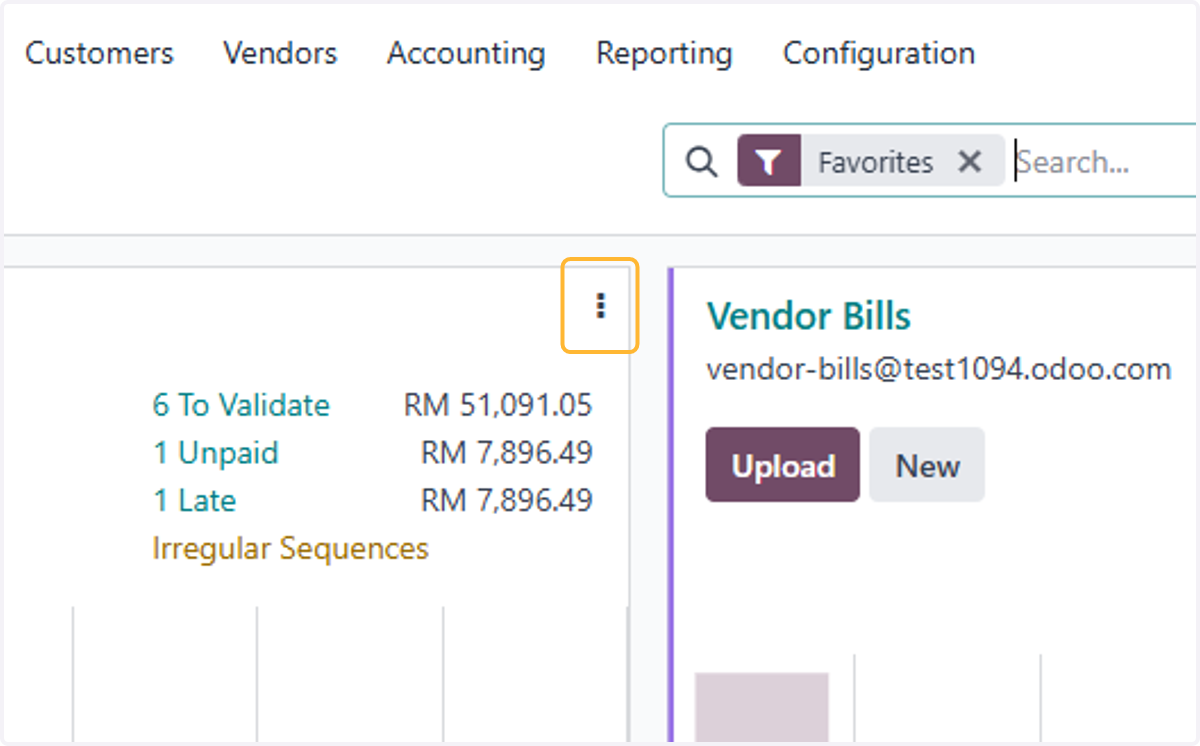1200x746 pixels.
Task: Click the Late RM 7,896.49 amount
Action: point(507,500)
